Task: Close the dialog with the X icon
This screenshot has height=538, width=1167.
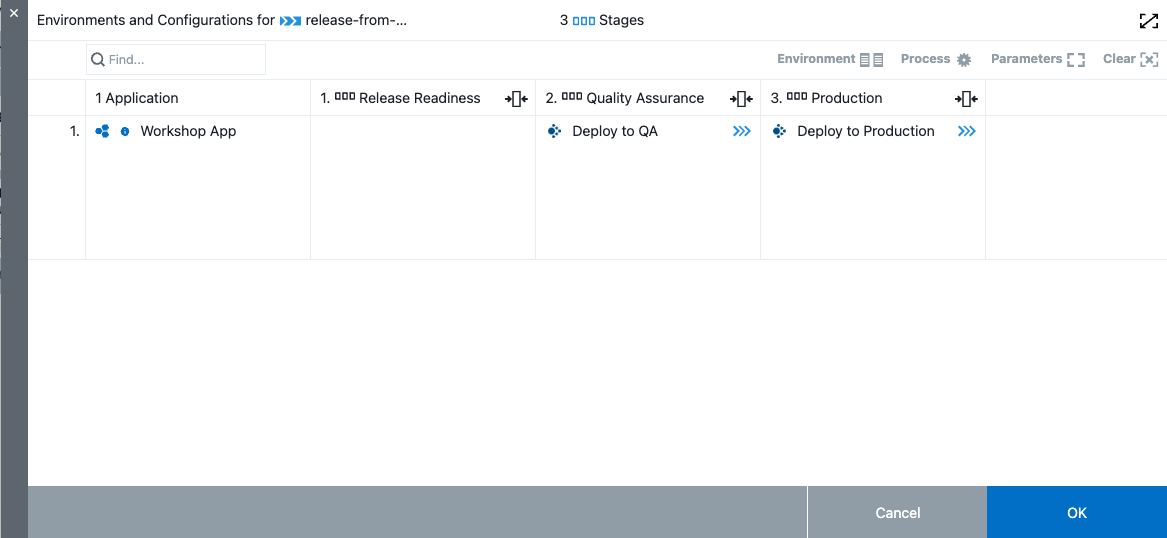Action: coord(13,13)
